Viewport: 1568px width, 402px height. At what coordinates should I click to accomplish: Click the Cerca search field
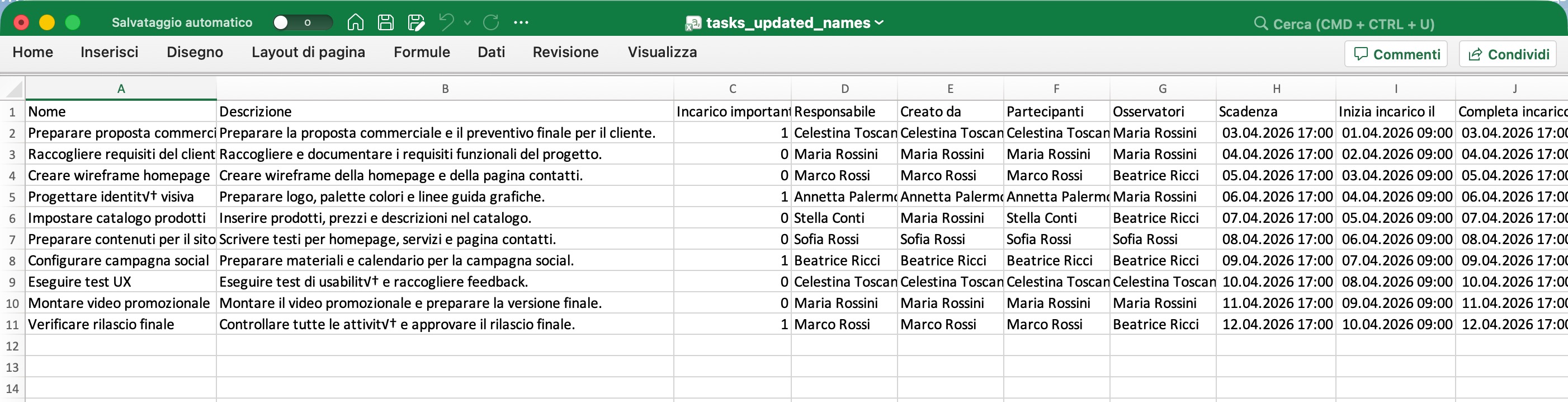pyautogui.click(x=1353, y=24)
